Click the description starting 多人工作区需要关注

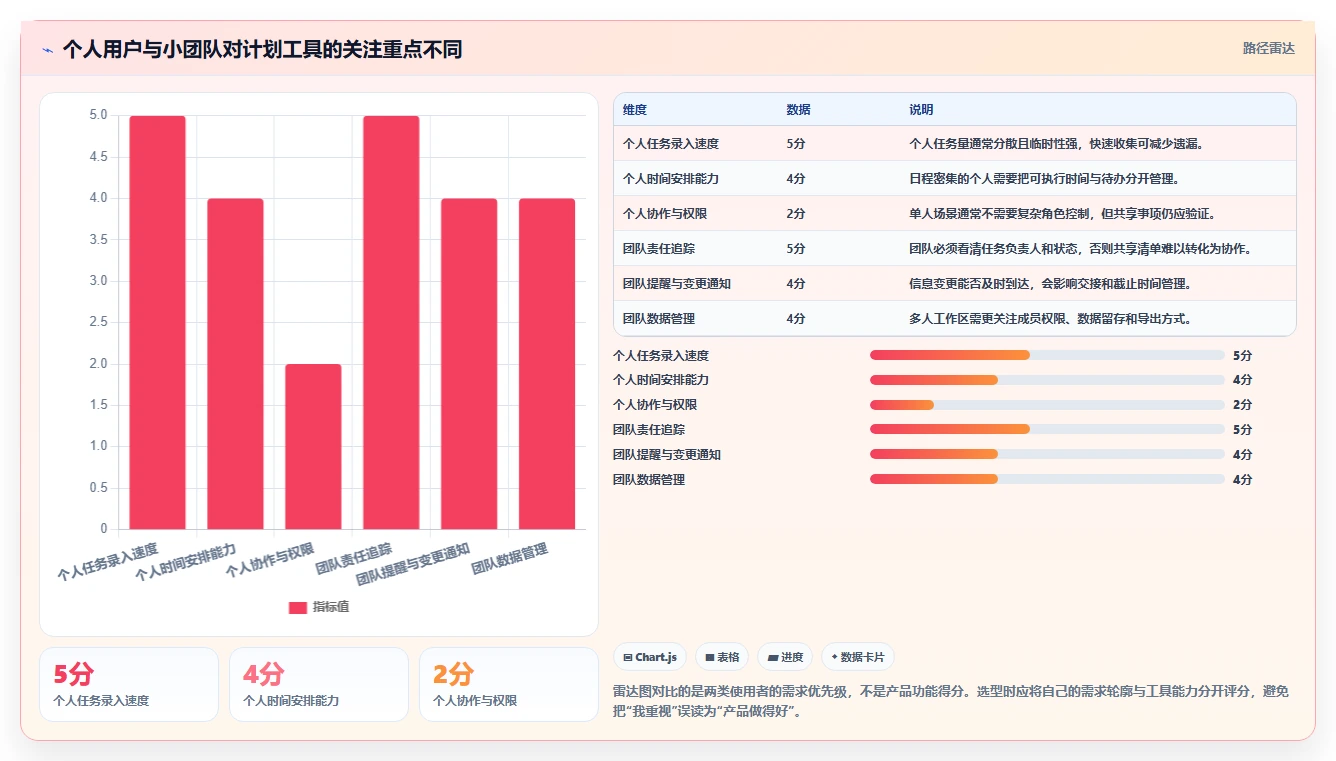[1050, 319]
